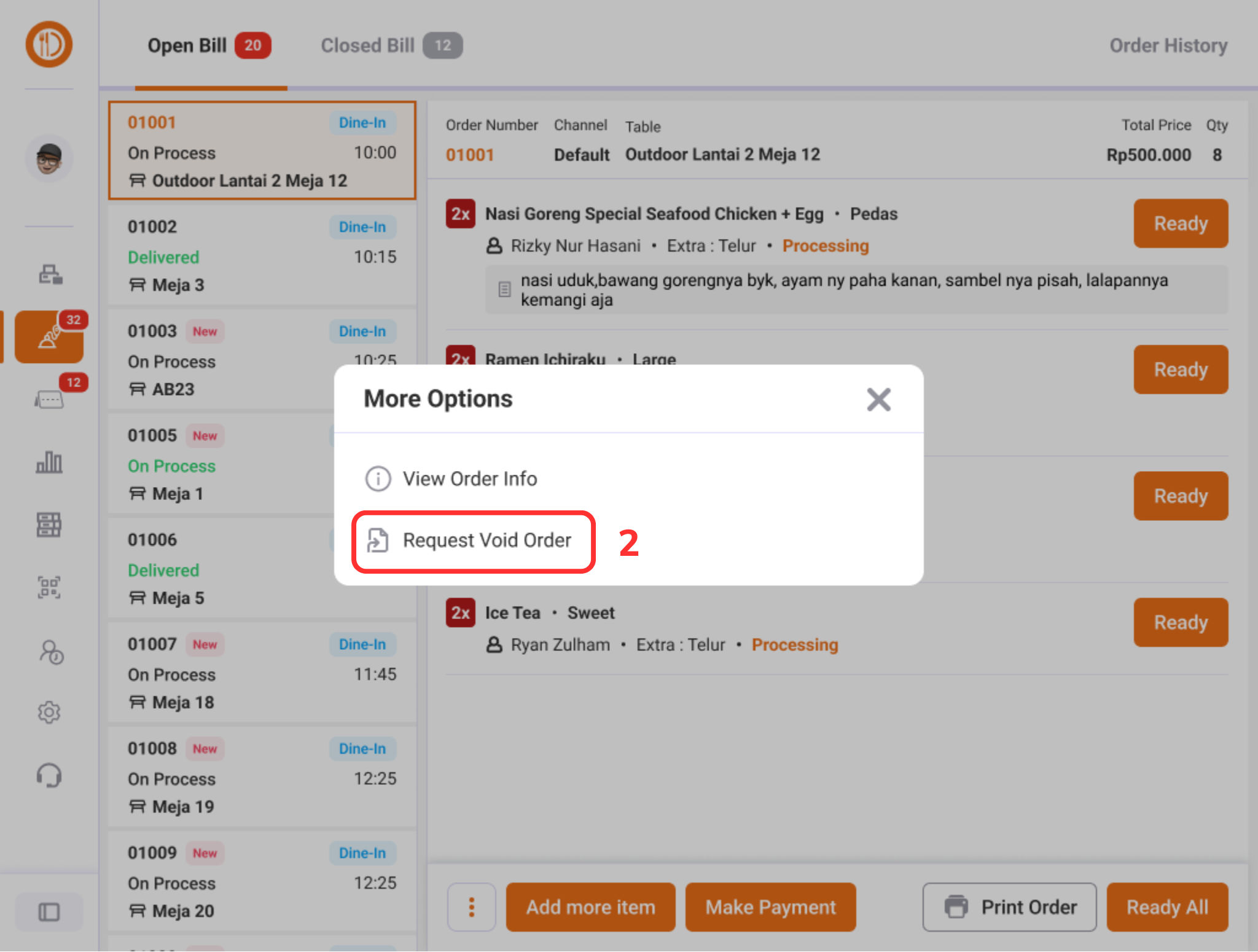
Task: Click View Order Info in More Options
Action: click(x=469, y=479)
